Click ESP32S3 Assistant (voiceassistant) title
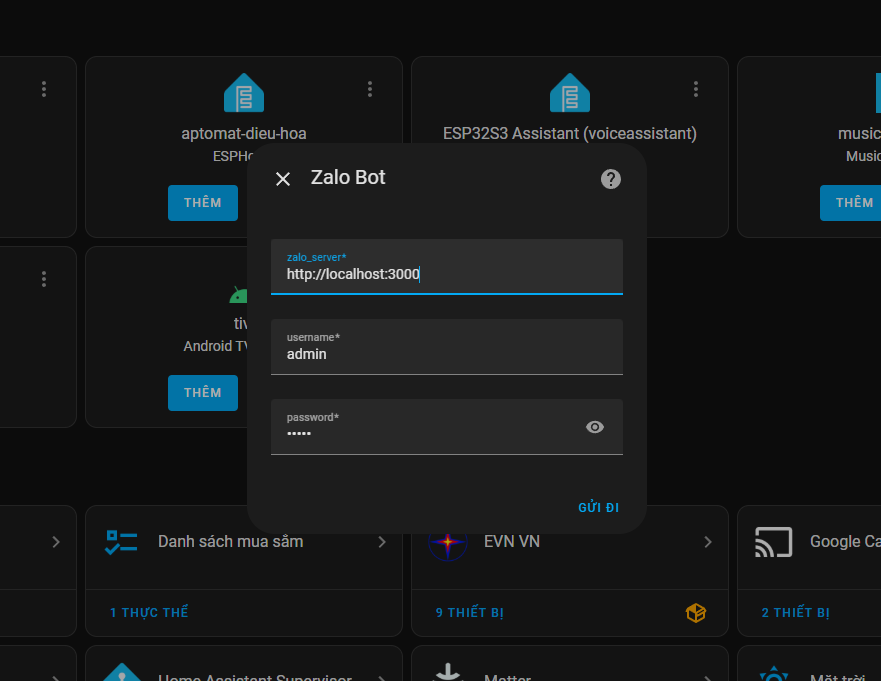This screenshot has width=881, height=681. click(x=570, y=134)
